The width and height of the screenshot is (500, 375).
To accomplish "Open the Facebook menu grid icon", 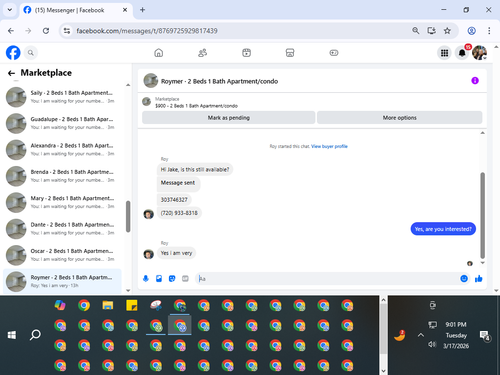I will (444, 53).
